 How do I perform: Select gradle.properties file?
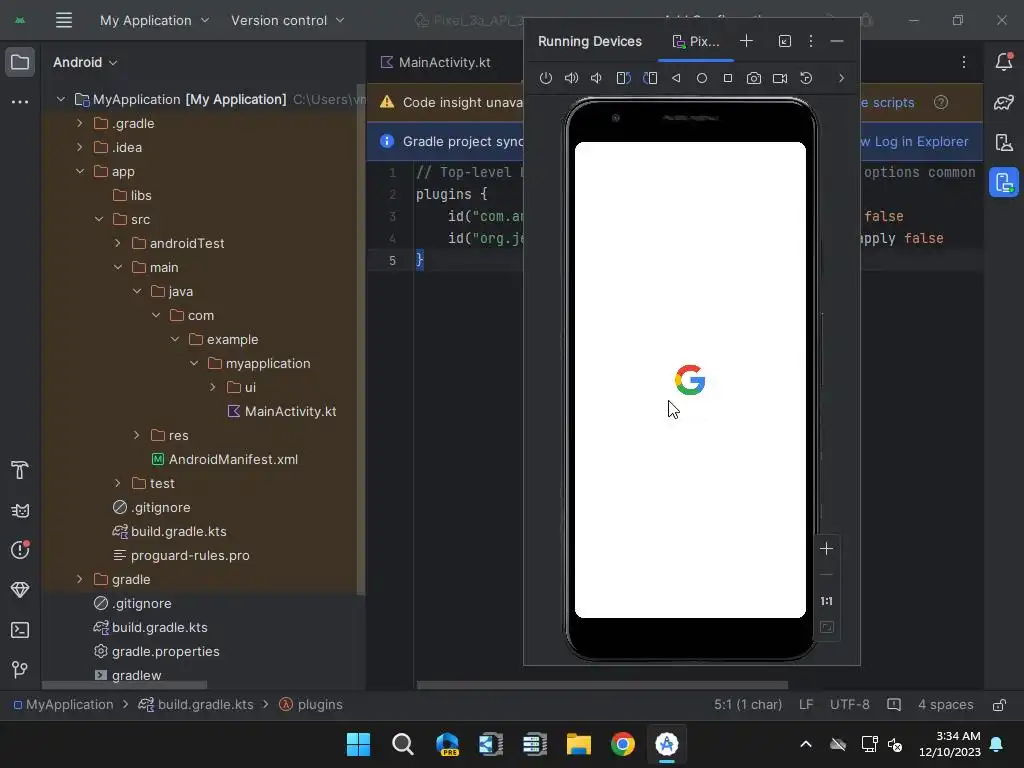pyautogui.click(x=157, y=652)
